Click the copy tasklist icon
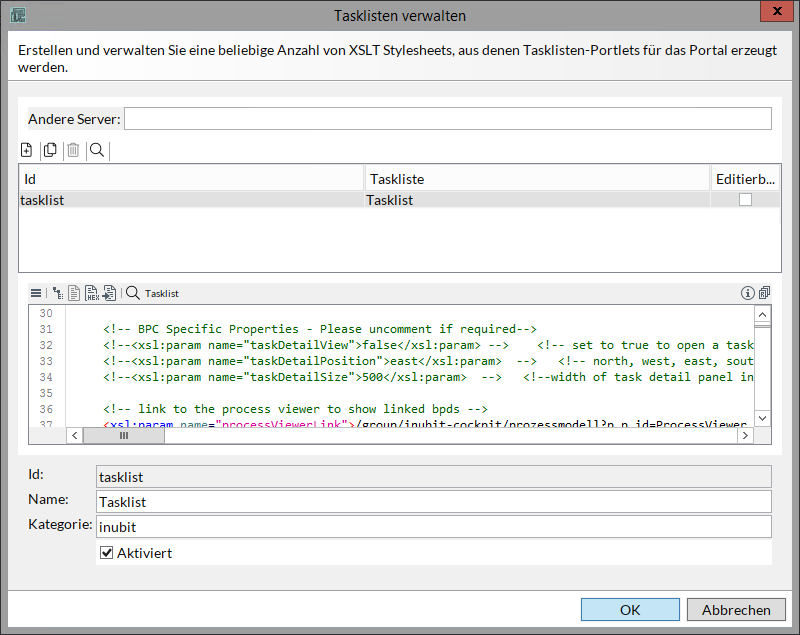Screen dimensions: 800x635 pos(49,151)
